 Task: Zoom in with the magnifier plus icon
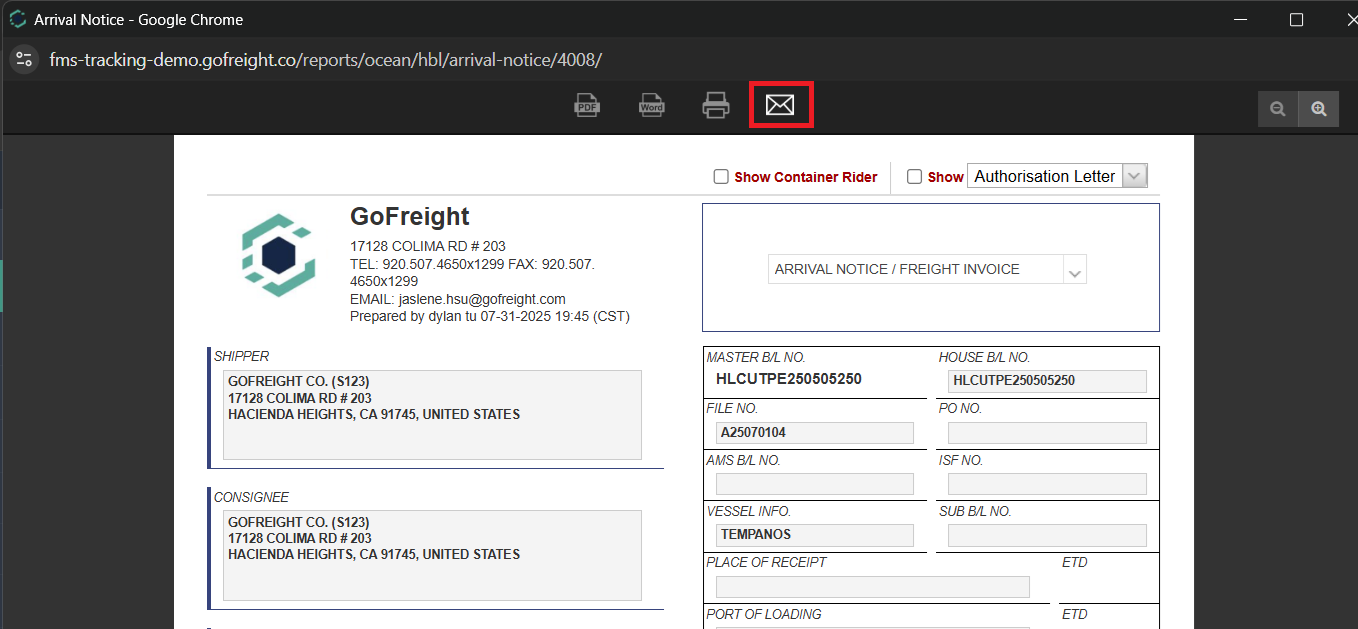[1319, 109]
